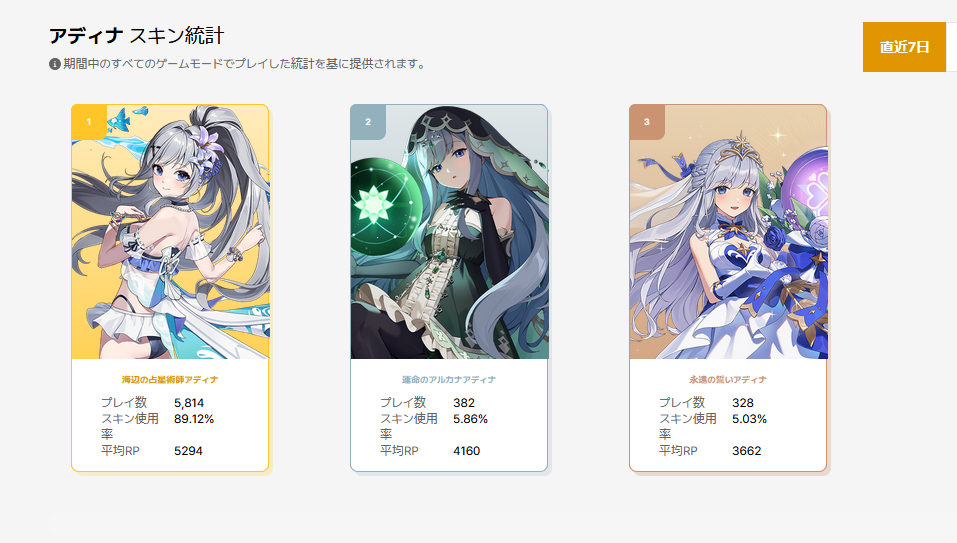The image size is (957, 543).
Task: Click the 5.86% skin usage value
Action: pos(471,419)
